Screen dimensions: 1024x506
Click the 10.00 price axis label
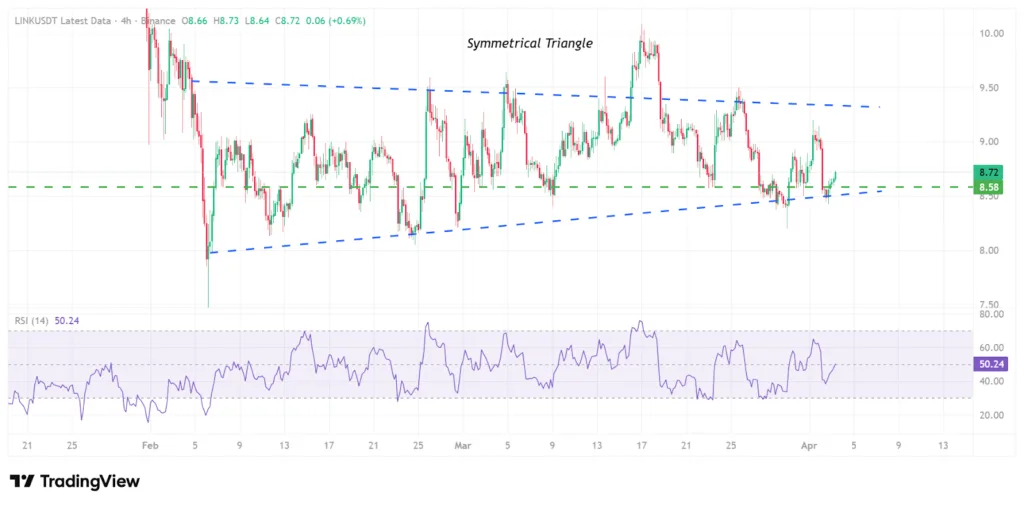pyautogui.click(x=992, y=33)
